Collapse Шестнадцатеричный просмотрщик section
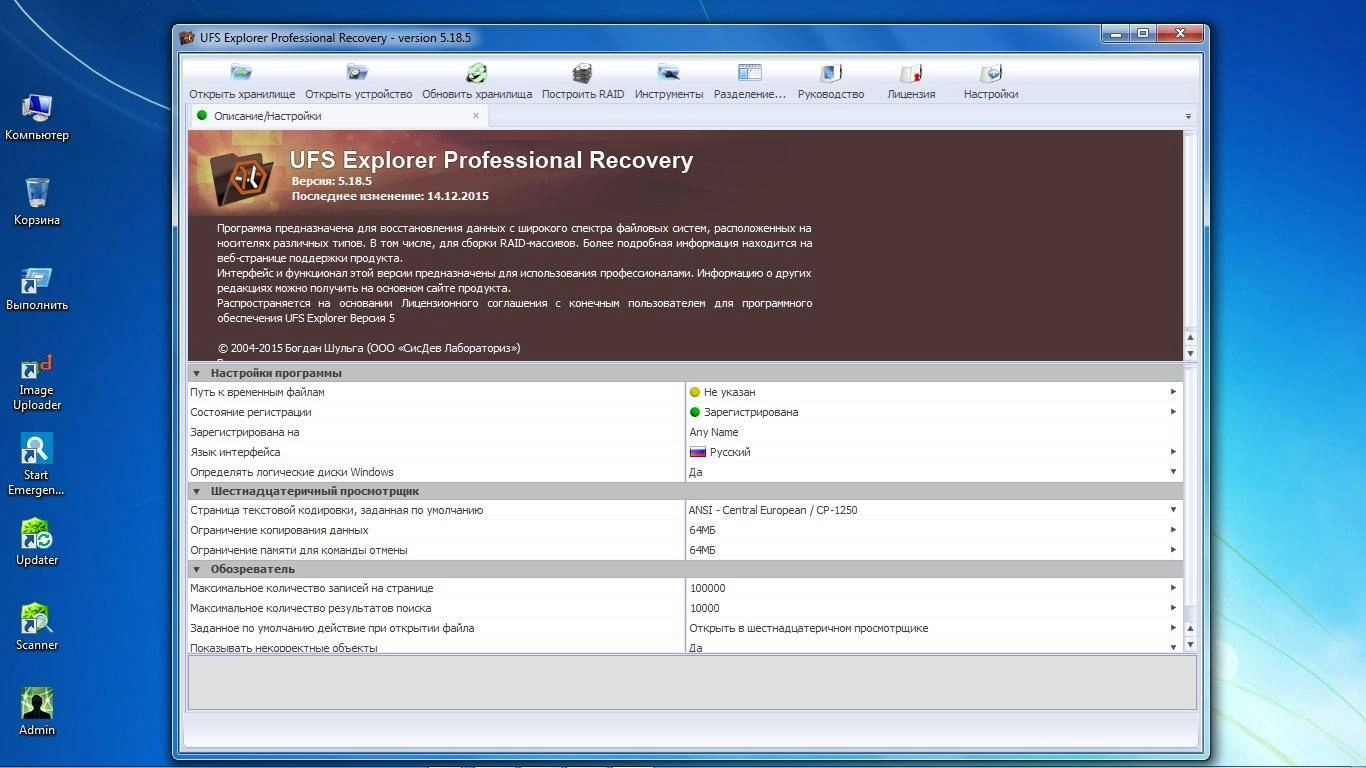Image resolution: width=1366 pixels, height=768 pixels. click(197, 491)
